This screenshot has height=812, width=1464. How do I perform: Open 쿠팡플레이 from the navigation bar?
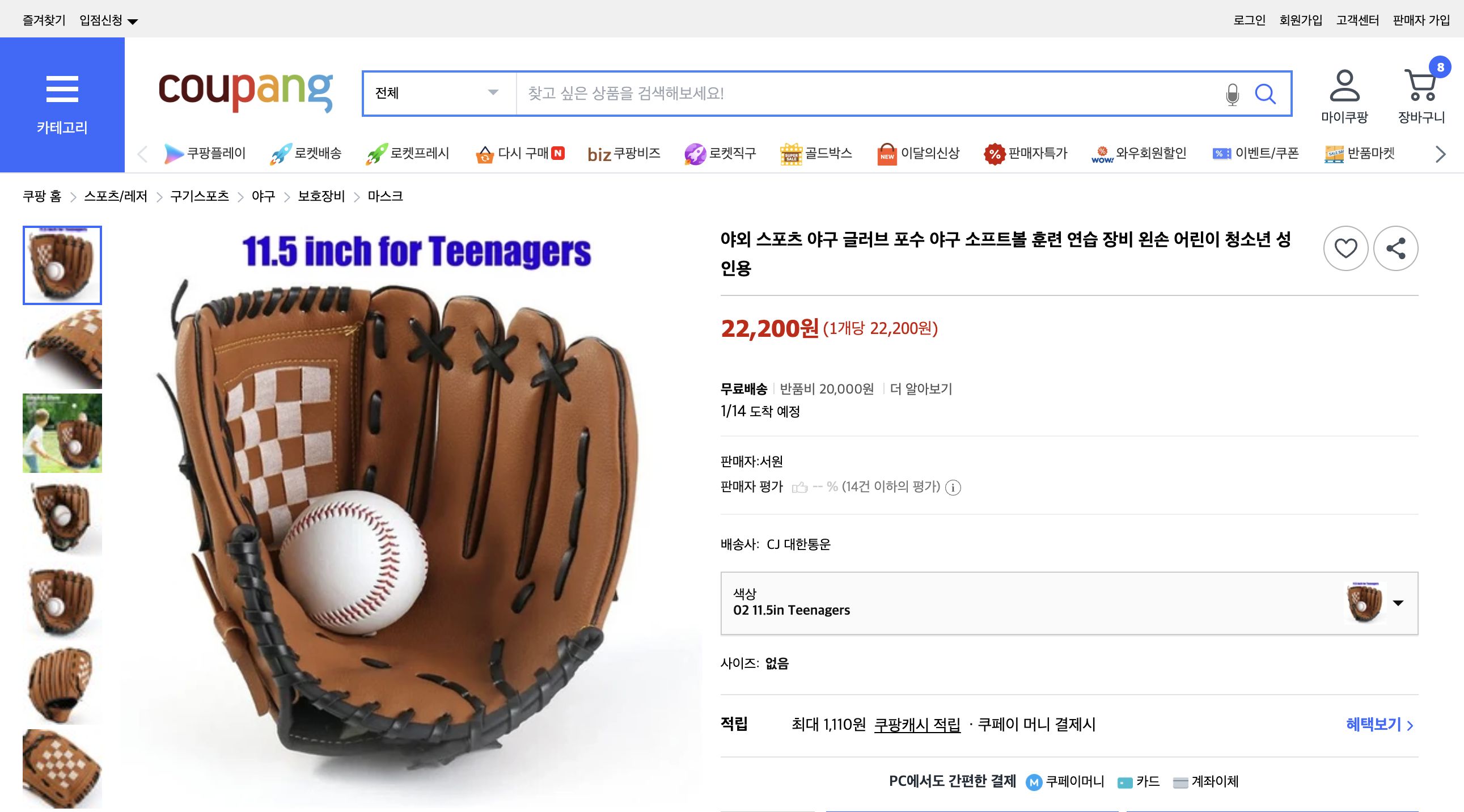click(206, 154)
